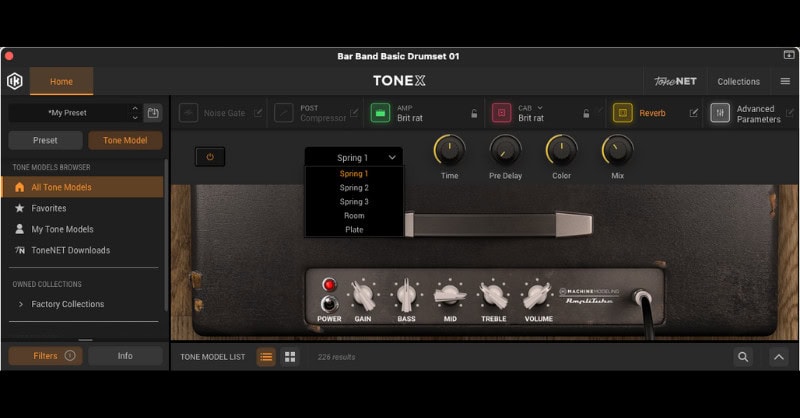Click the '226 results' count text
This screenshot has width=800, height=418.
[336, 357]
